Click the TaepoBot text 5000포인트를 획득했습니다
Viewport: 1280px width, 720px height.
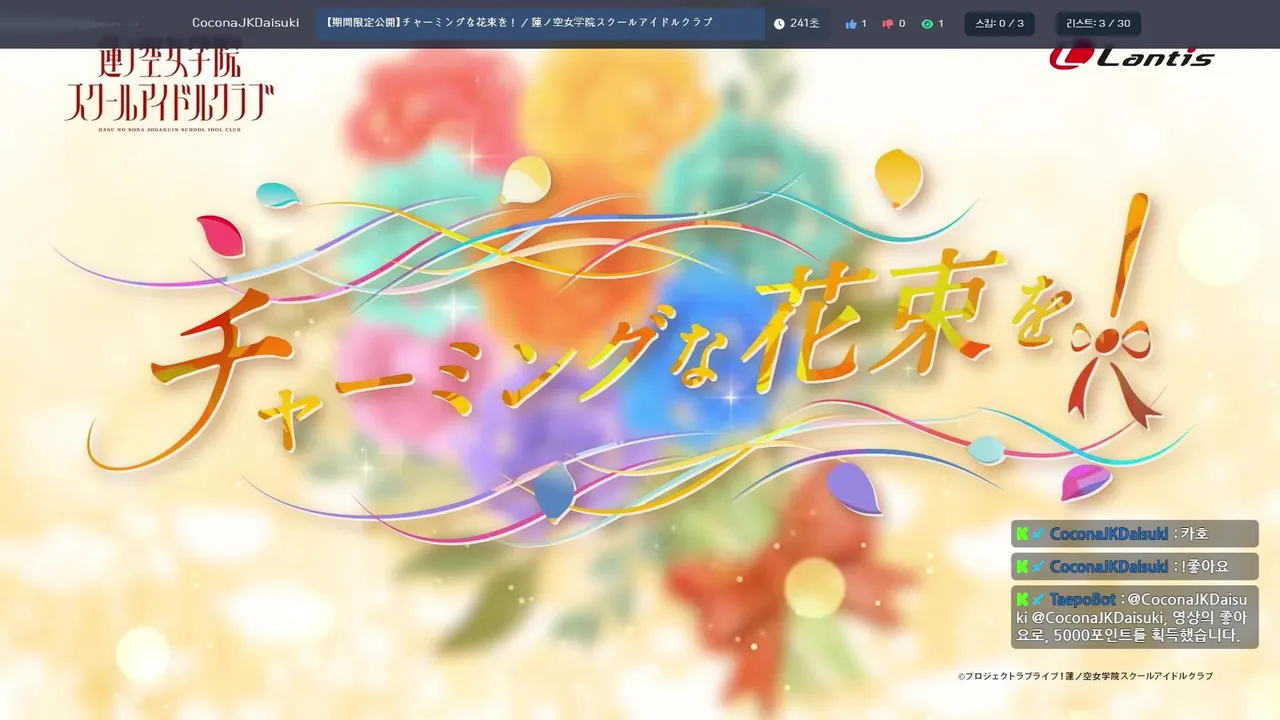point(1147,635)
